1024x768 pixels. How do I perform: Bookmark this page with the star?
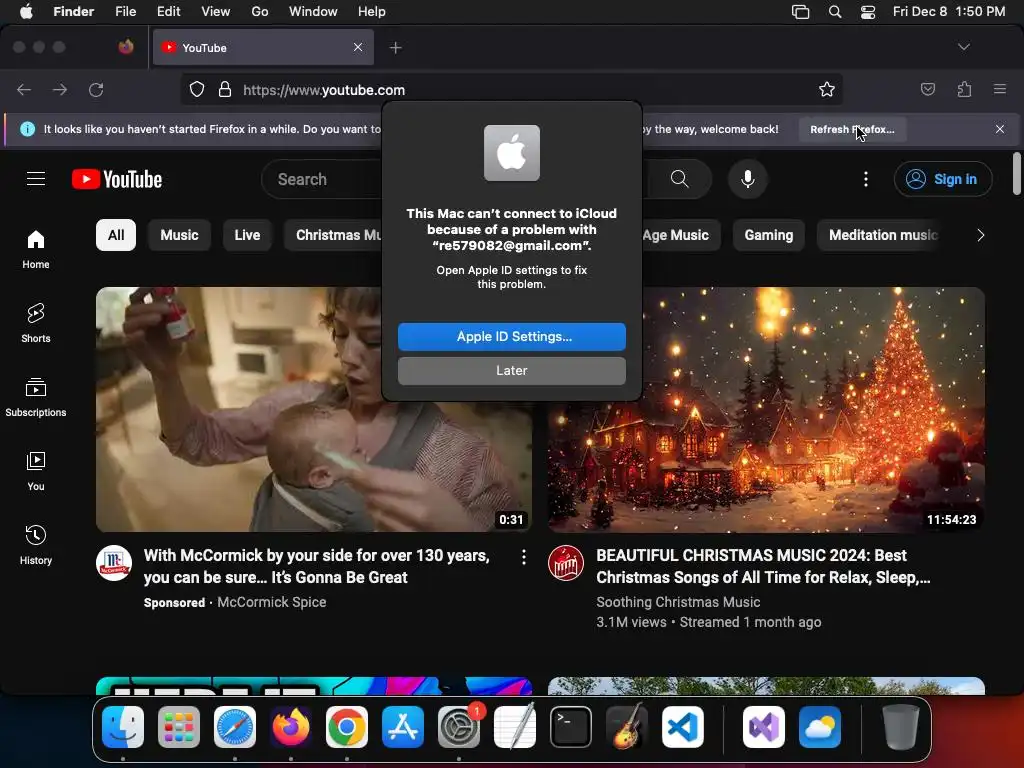pyautogui.click(x=827, y=89)
